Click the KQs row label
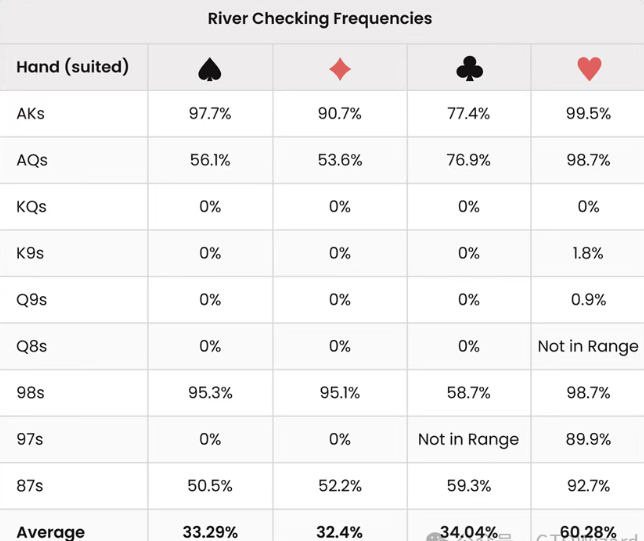This screenshot has height=541, width=644. [32, 207]
